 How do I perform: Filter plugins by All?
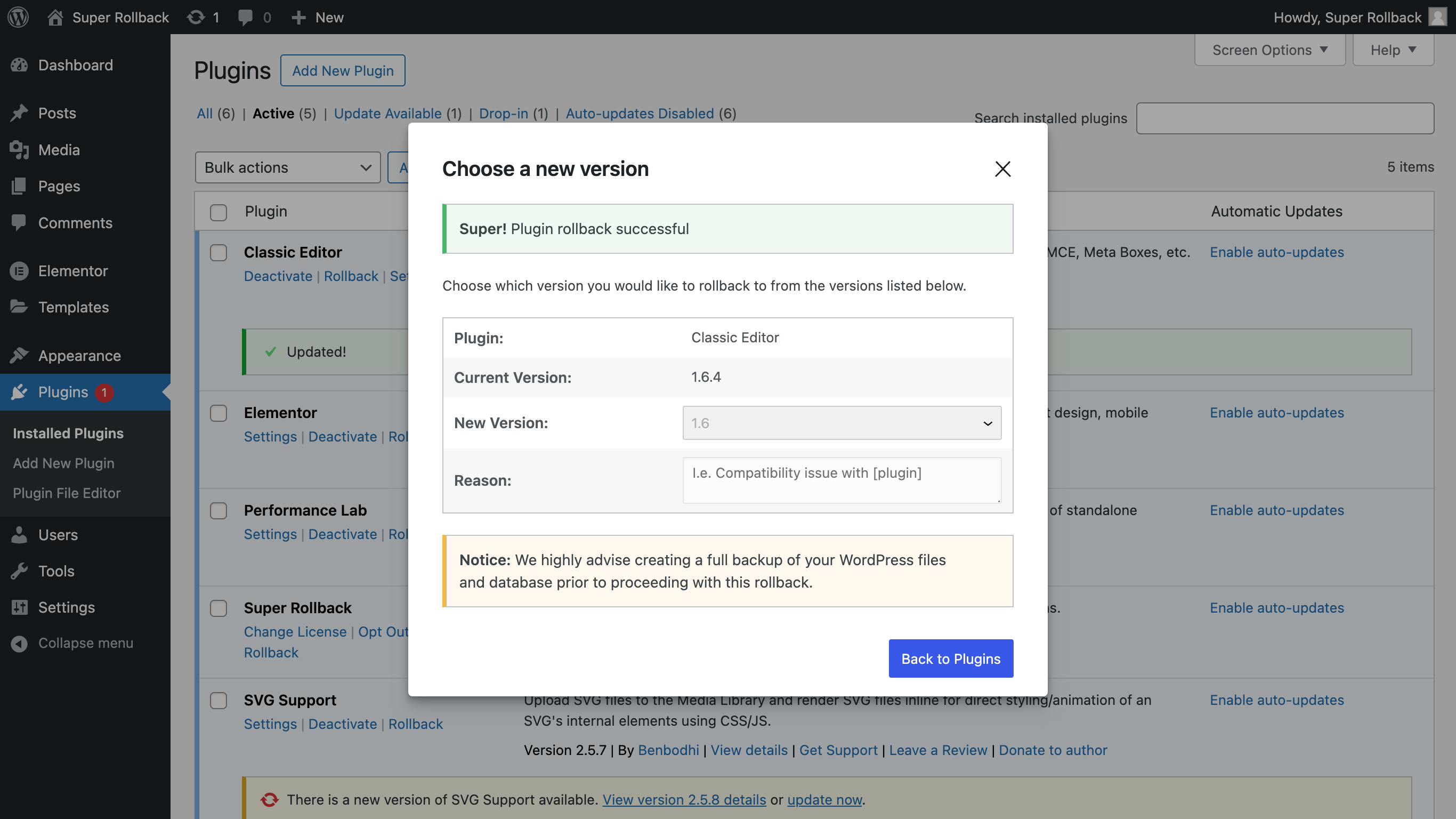[x=204, y=113]
